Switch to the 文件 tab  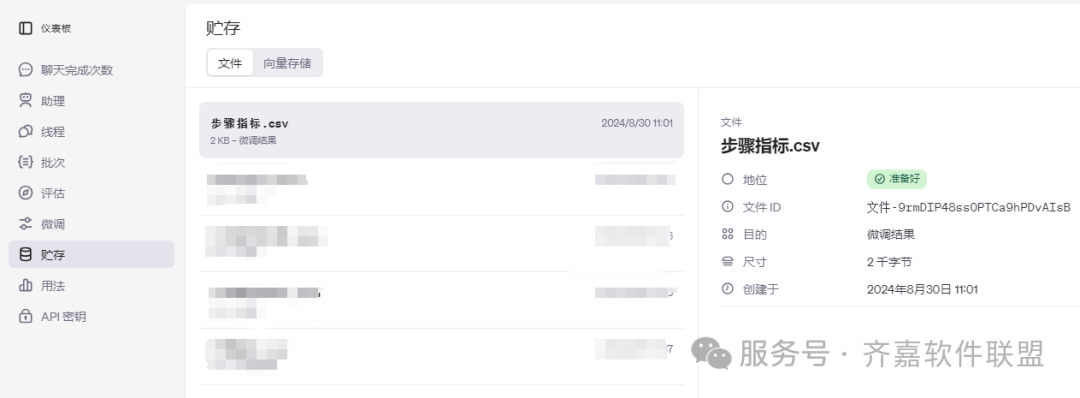(230, 63)
